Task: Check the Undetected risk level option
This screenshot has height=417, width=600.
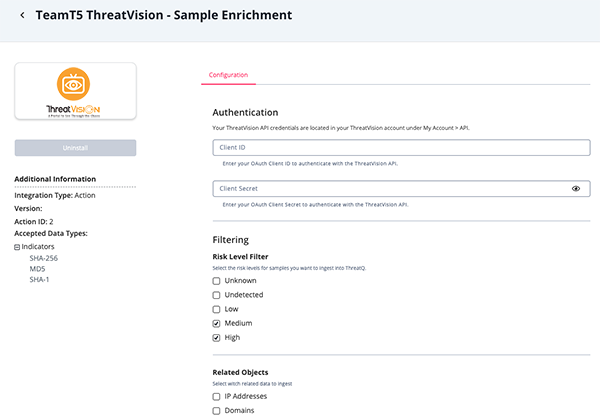Action: click(x=216, y=296)
